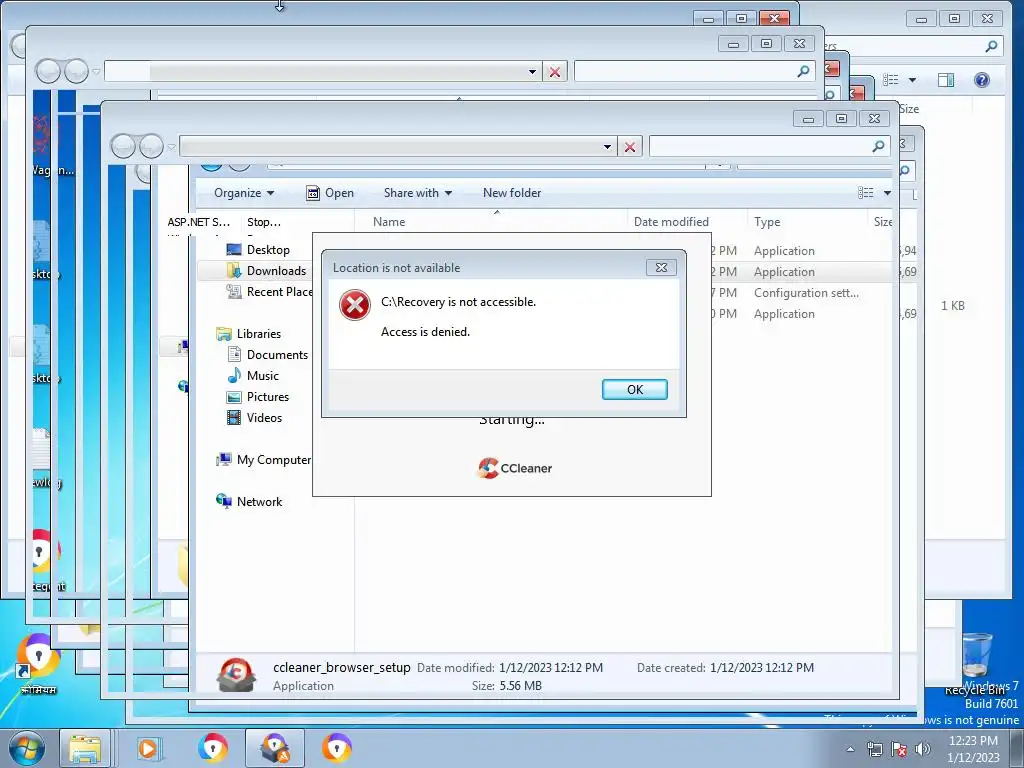
Task: Click the CCleaner logo in the splash window
Action: (515, 468)
